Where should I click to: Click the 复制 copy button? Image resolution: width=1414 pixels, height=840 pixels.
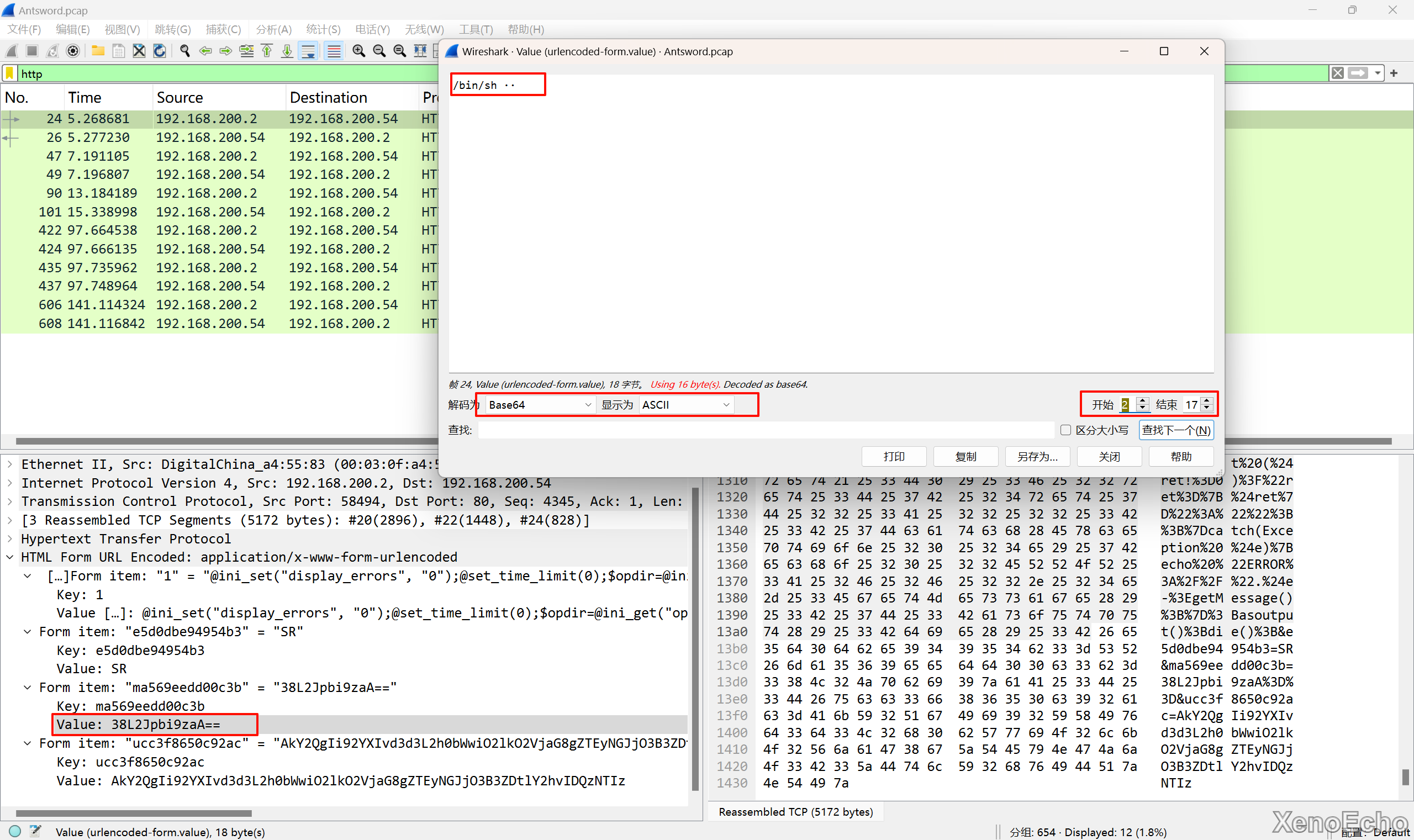(965, 456)
